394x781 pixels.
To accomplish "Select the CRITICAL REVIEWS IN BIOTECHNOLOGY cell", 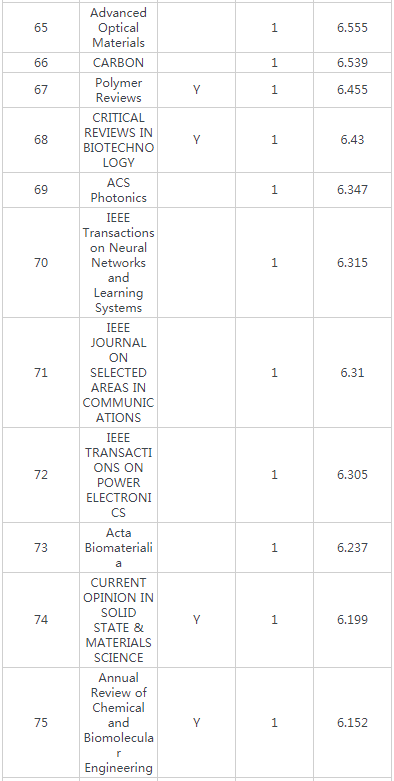I will 119,140.
